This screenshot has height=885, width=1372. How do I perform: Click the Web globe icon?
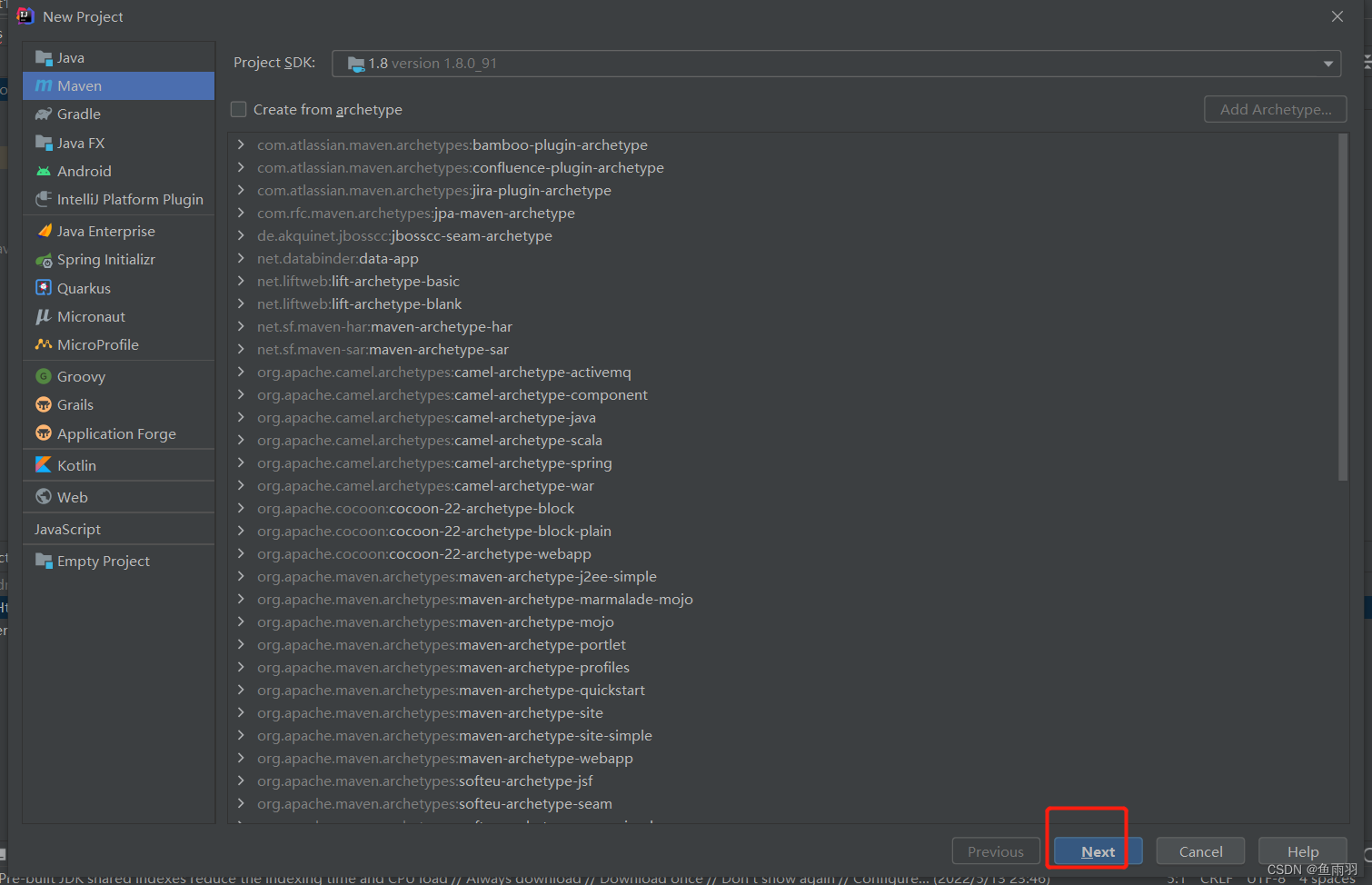44,497
